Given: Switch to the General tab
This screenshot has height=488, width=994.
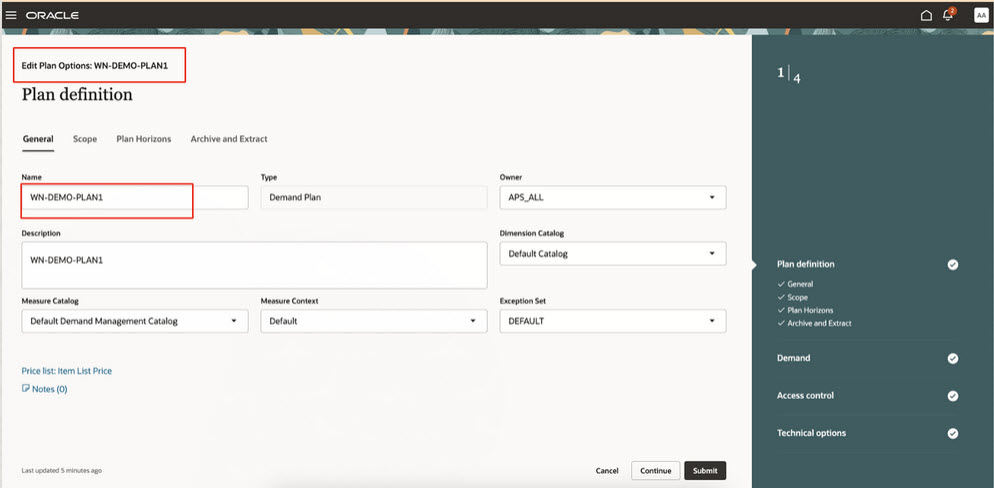Looking at the screenshot, I should click(x=38, y=139).
